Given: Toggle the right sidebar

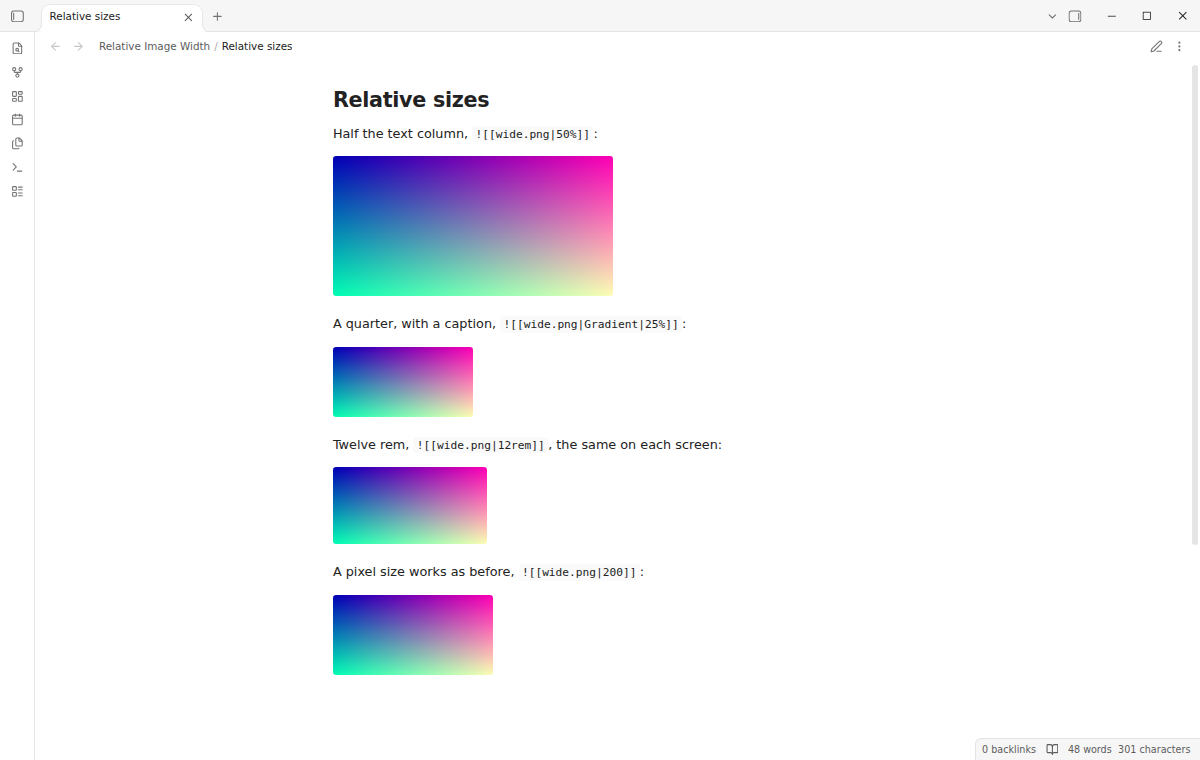Looking at the screenshot, I should [1075, 16].
